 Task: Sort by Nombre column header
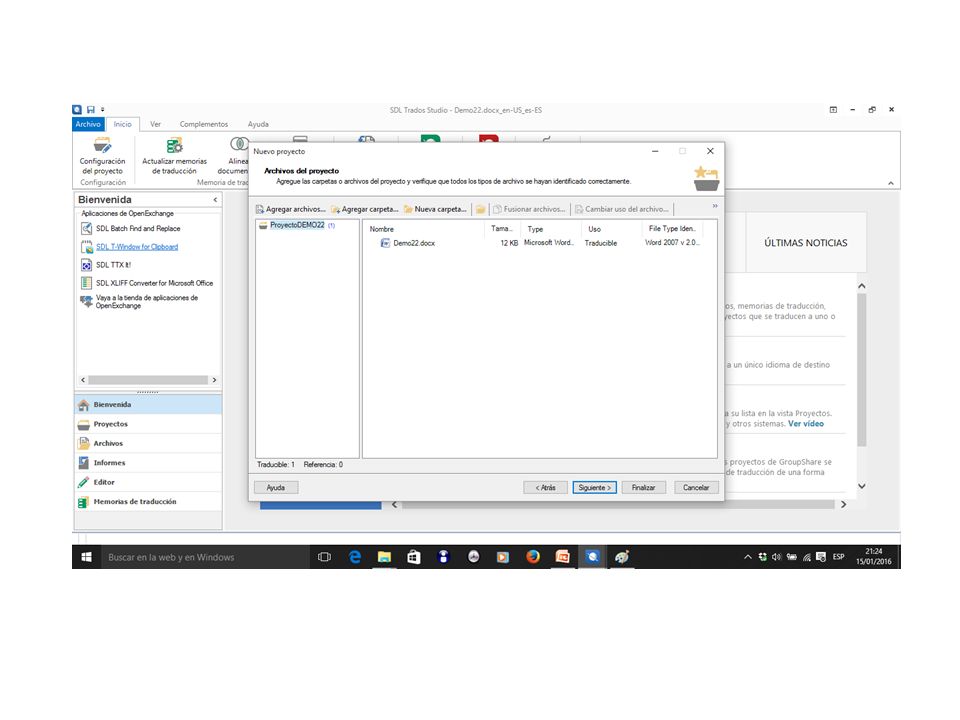click(381, 229)
